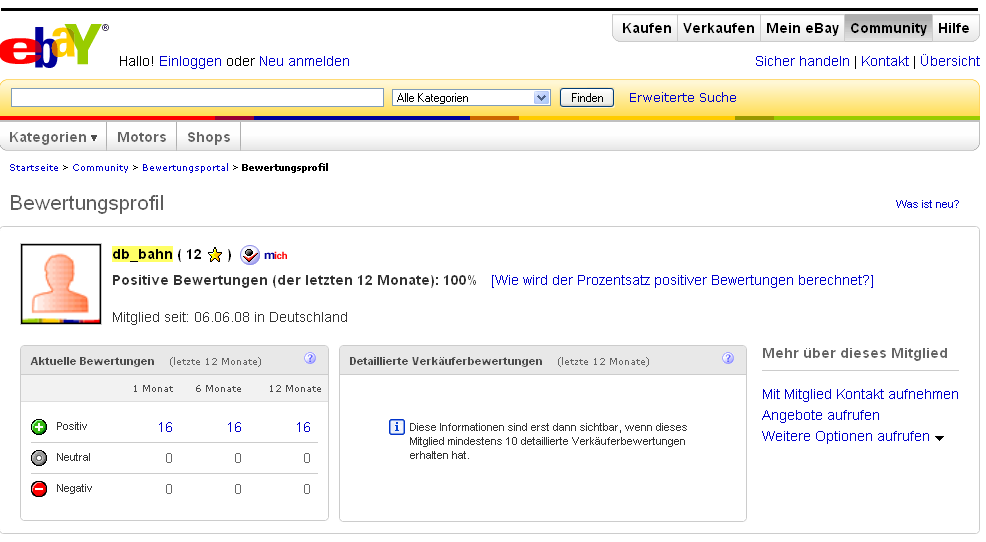This screenshot has width=986, height=542.
Task: Click help icon in Detaillierte Verkäuferbewertungen header
Action: click(x=728, y=358)
